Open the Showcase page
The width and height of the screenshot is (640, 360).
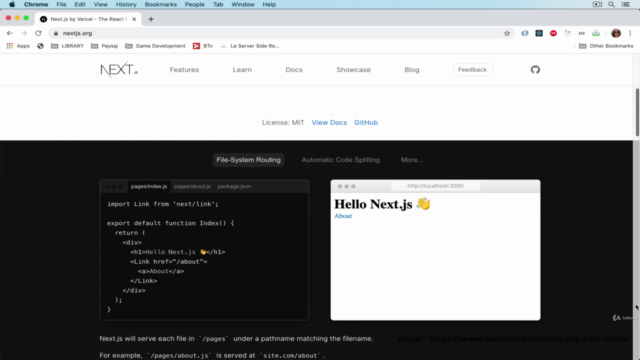click(353, 70)
